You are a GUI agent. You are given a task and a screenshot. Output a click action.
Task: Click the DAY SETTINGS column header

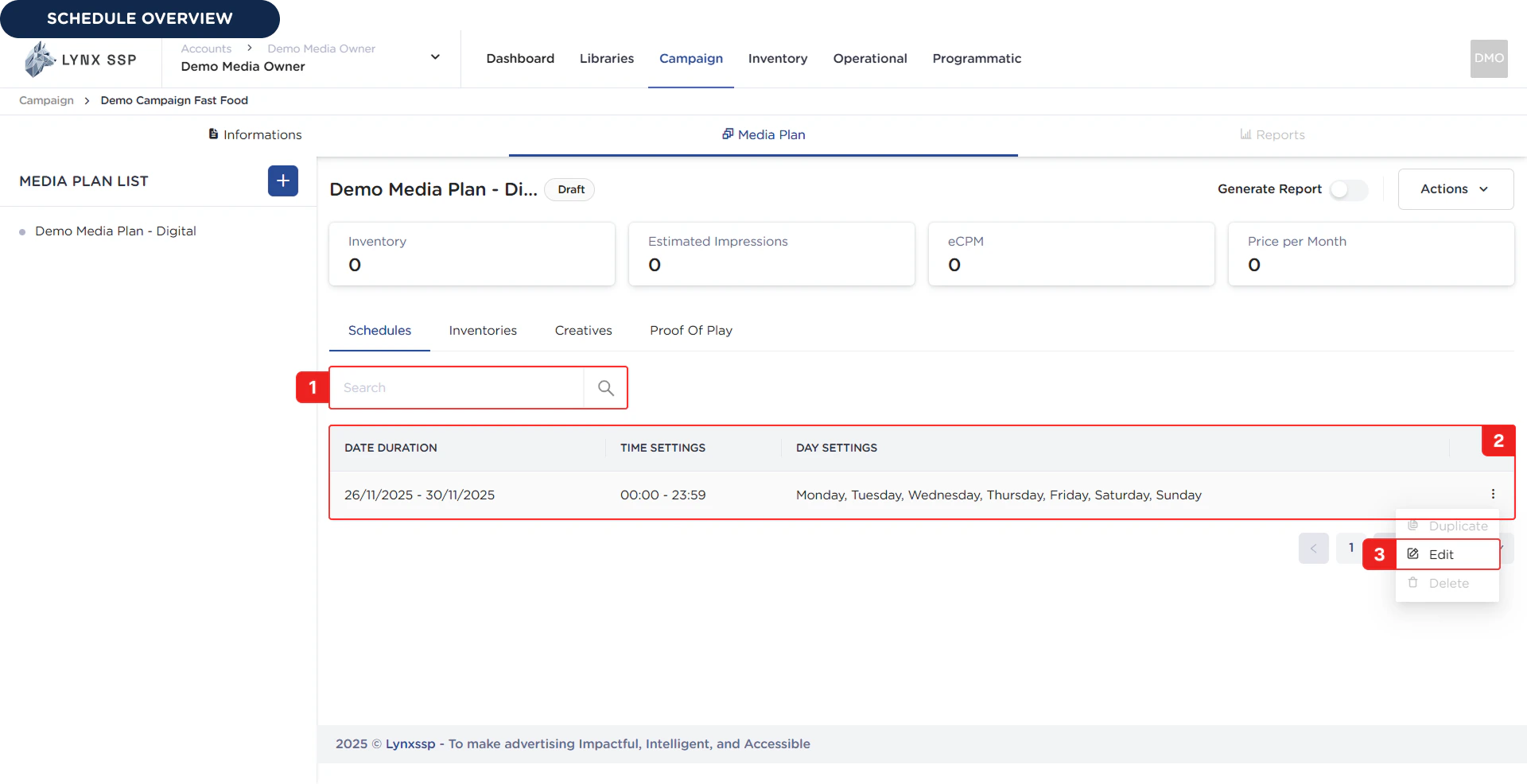click(837, 448)
